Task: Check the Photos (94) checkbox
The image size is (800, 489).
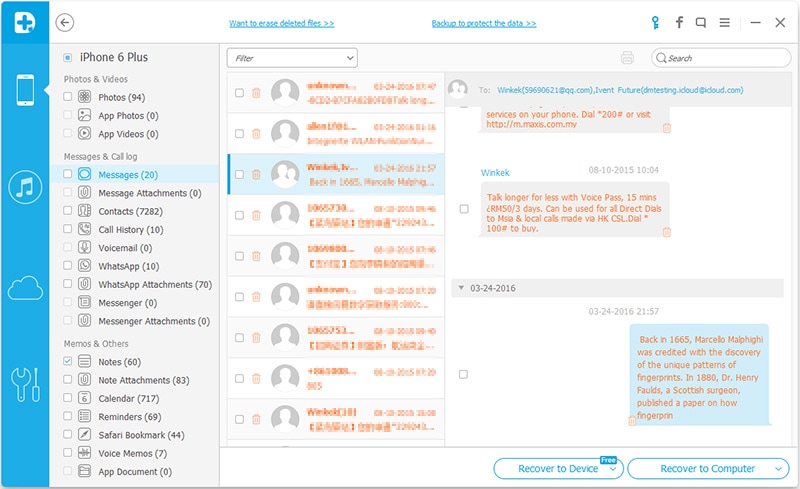Action: (67, 96)
